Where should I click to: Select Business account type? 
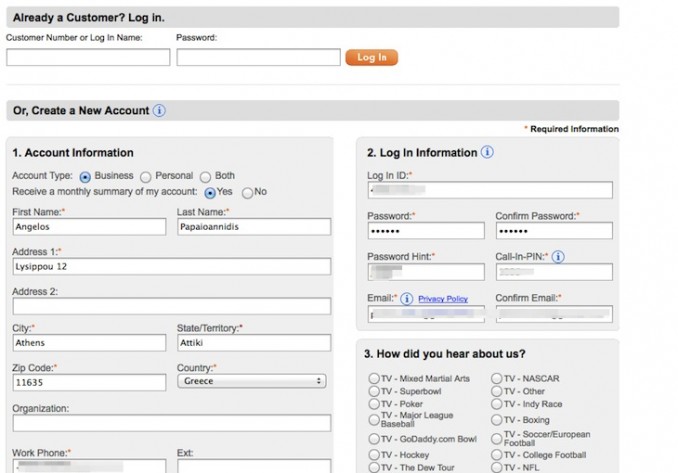tap(85, 177)
